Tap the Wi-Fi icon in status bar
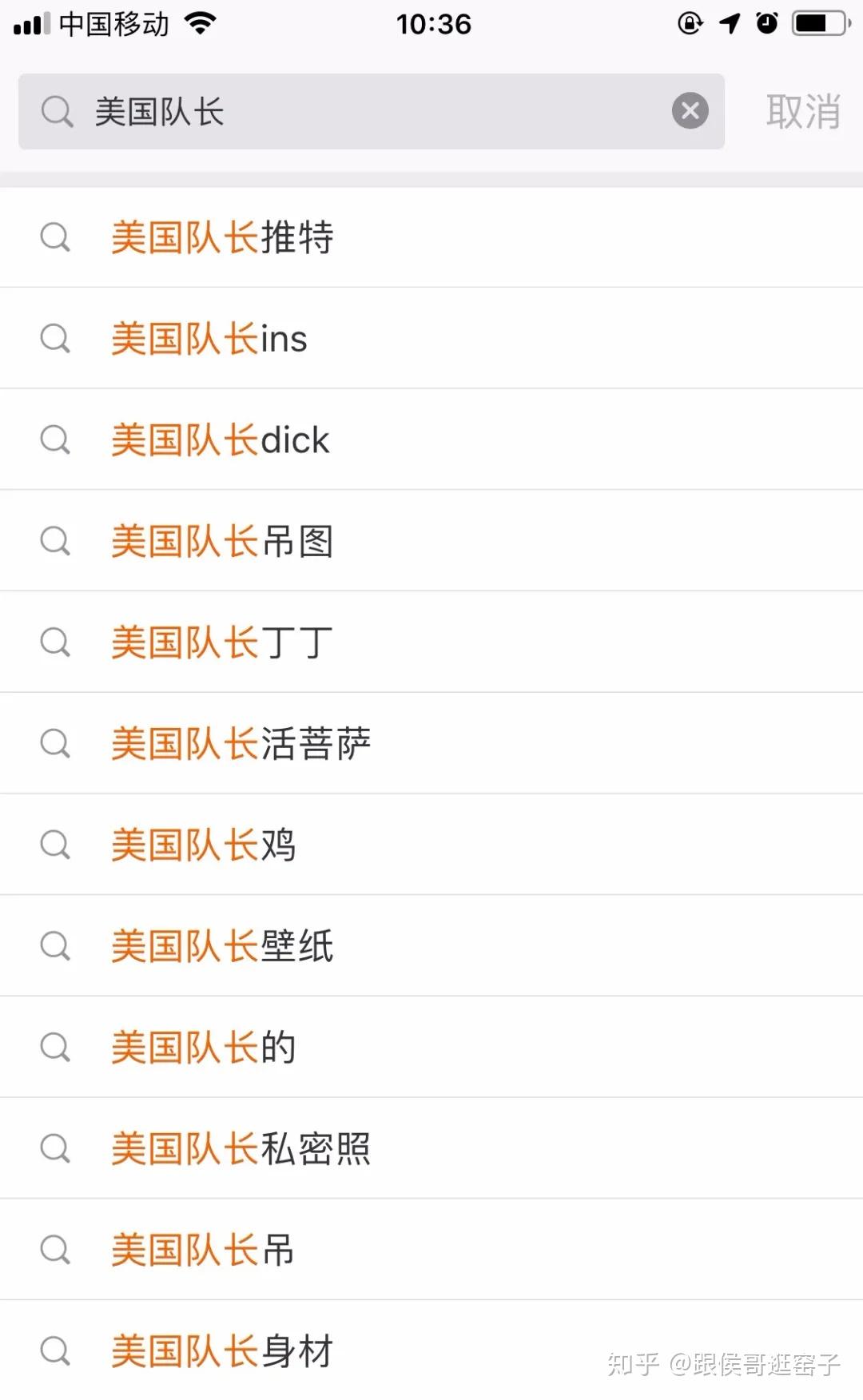Image resolution: width=863 pixels, height=1400 pixels. tap(200, 23)
